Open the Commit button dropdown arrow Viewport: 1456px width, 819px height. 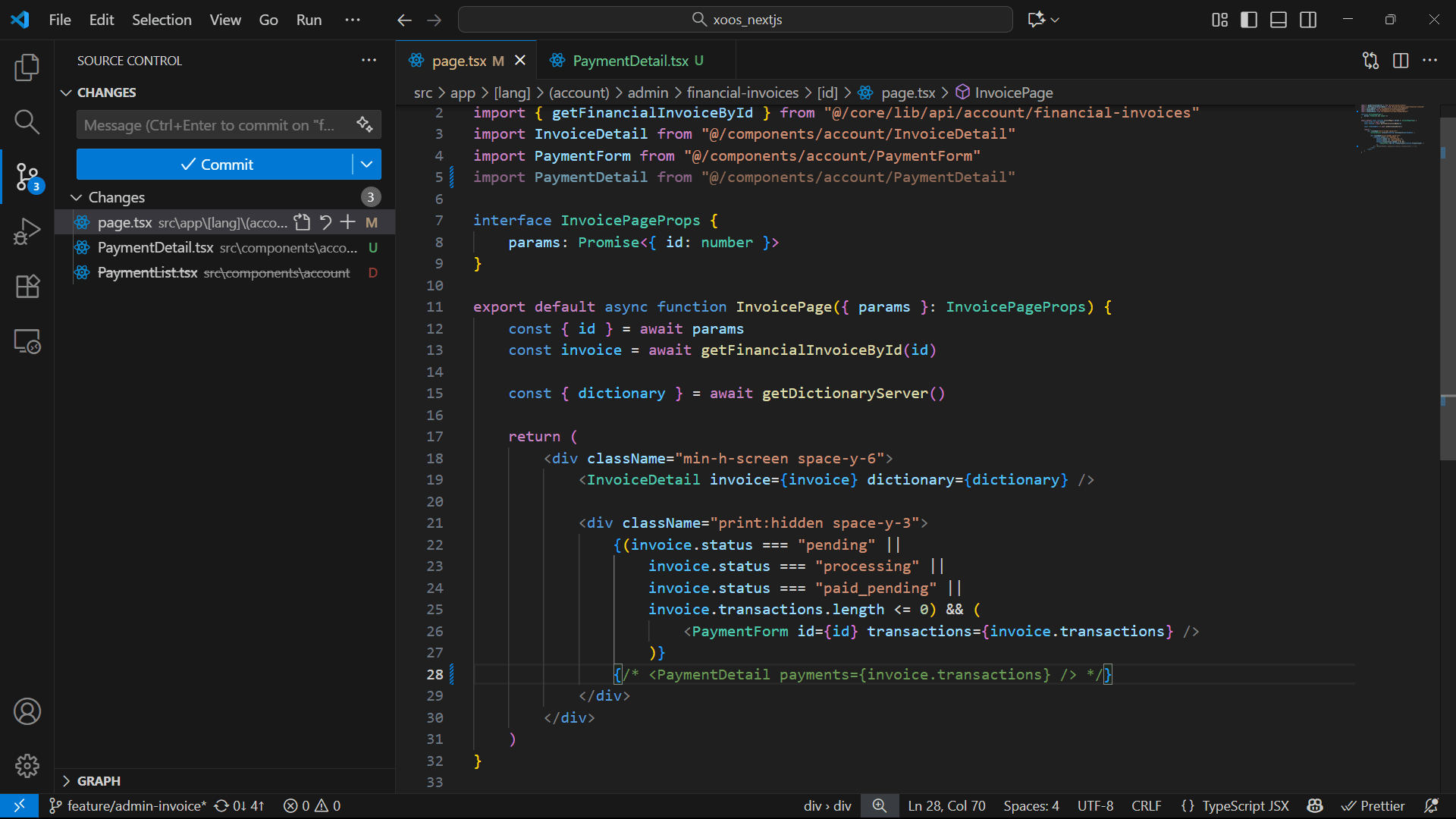click(x=367, y=165)
